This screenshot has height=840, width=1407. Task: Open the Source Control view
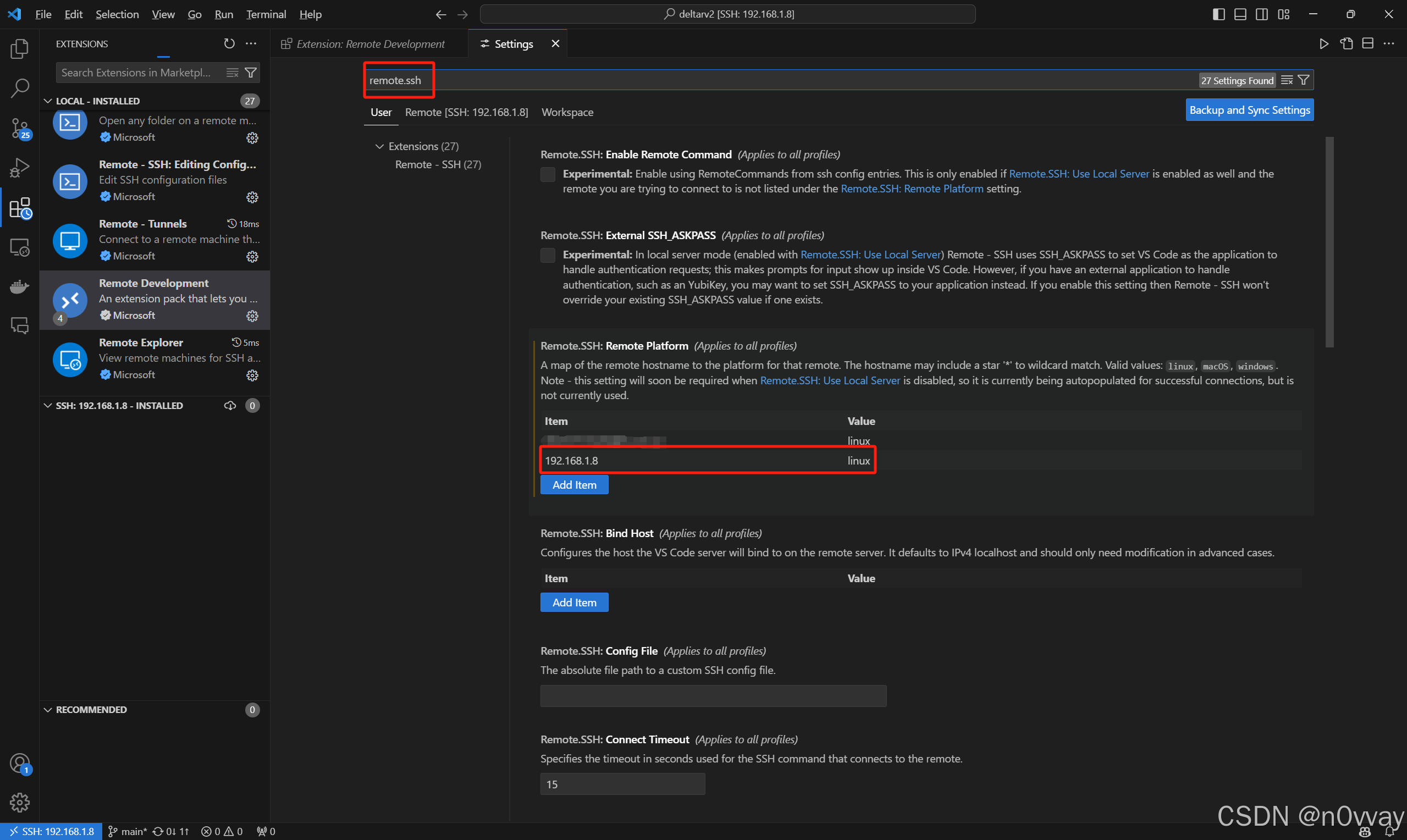pyautogui.click(x=20, y=128)
